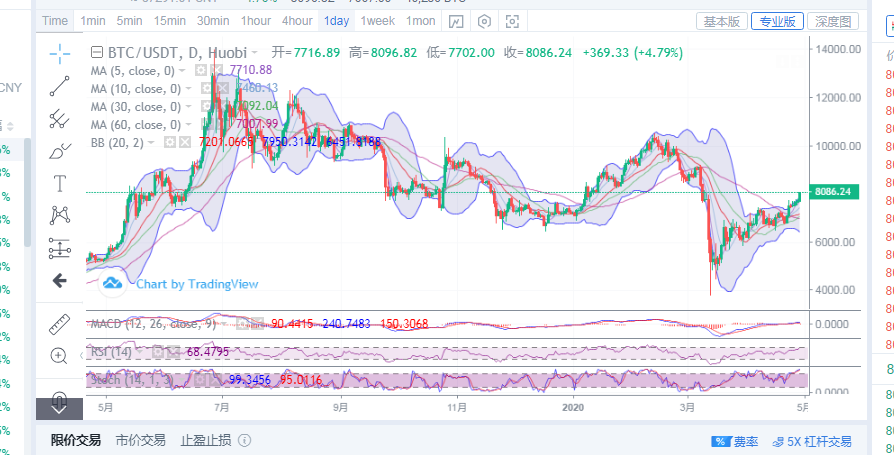
Task: Expand MA (5, close, 0) dropdown arrow
Action: (182, 70)
